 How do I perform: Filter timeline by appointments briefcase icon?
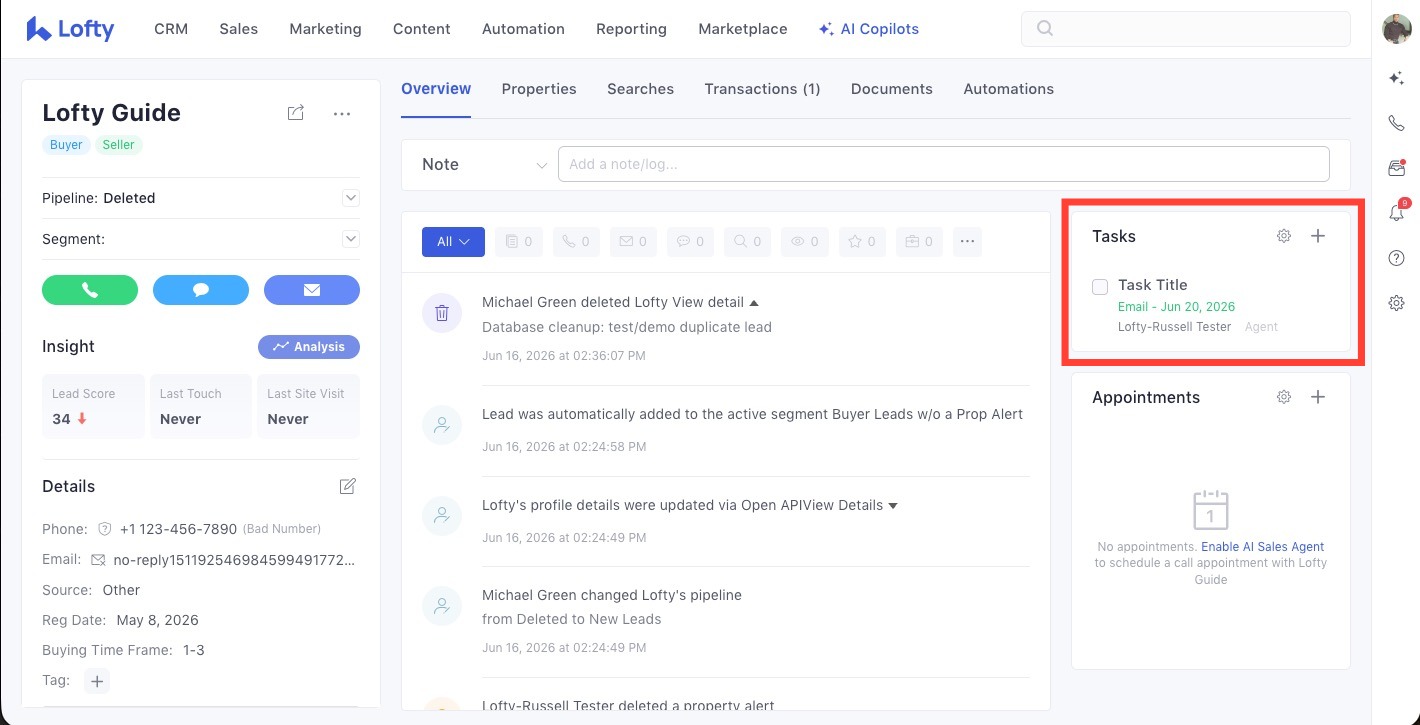point(920,241)
